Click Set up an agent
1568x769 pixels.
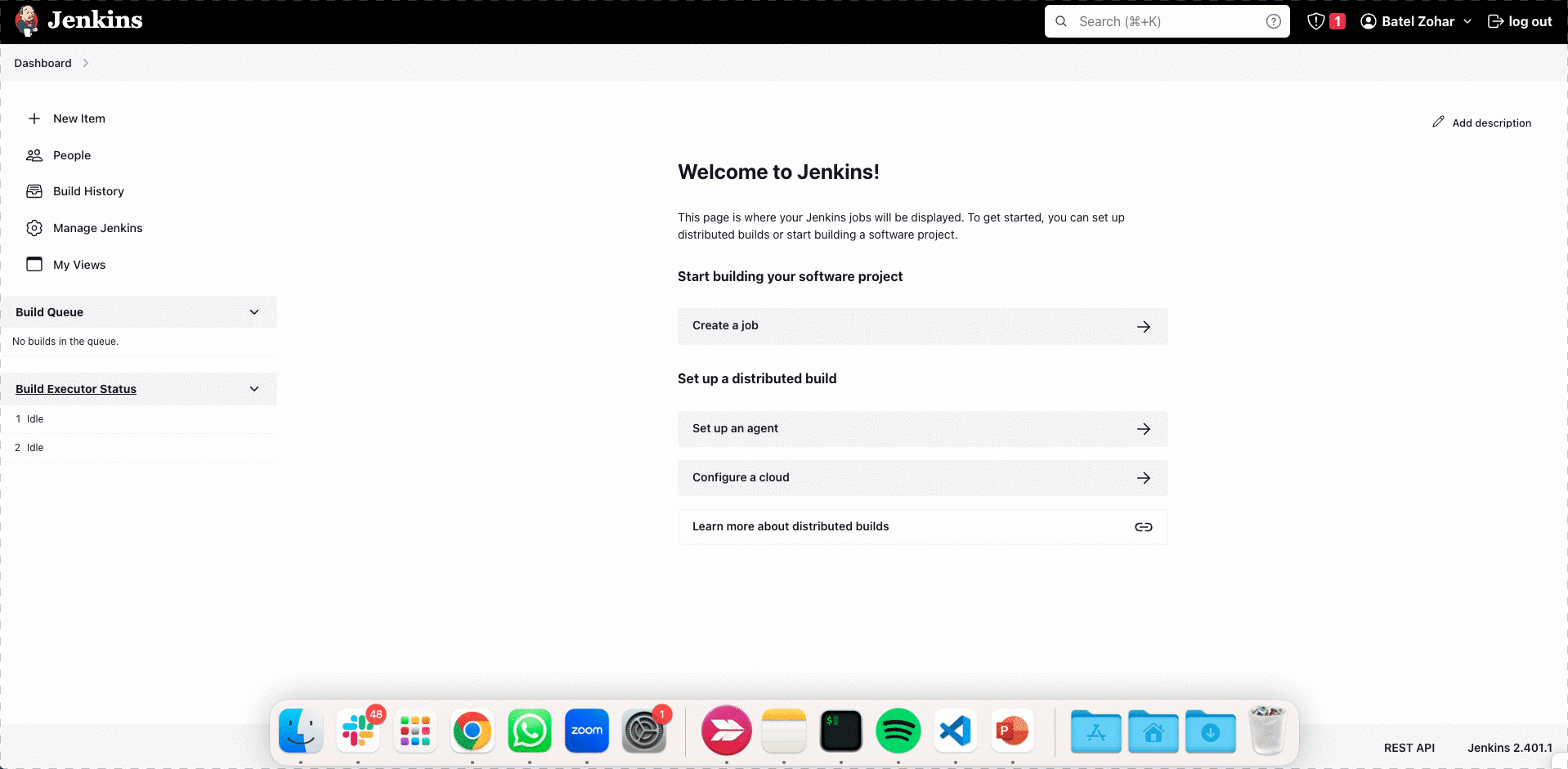tap(922, 429)
